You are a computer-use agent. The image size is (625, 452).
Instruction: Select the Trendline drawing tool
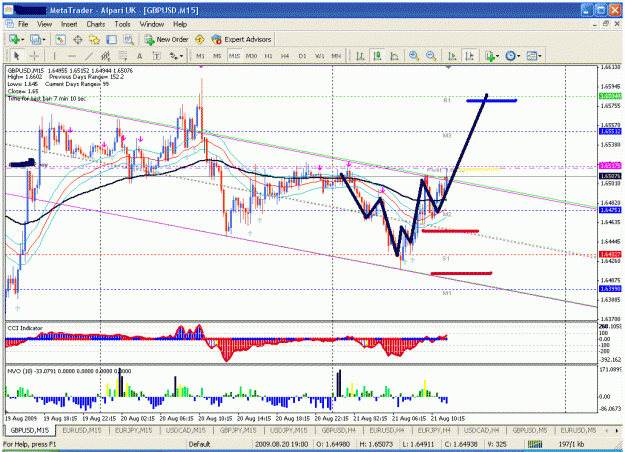point(89,56)
